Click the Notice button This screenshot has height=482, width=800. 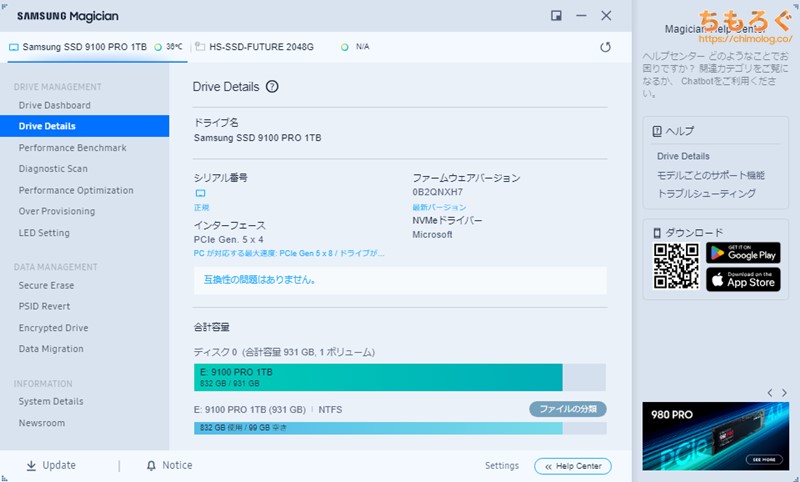(x=169, y=465)
